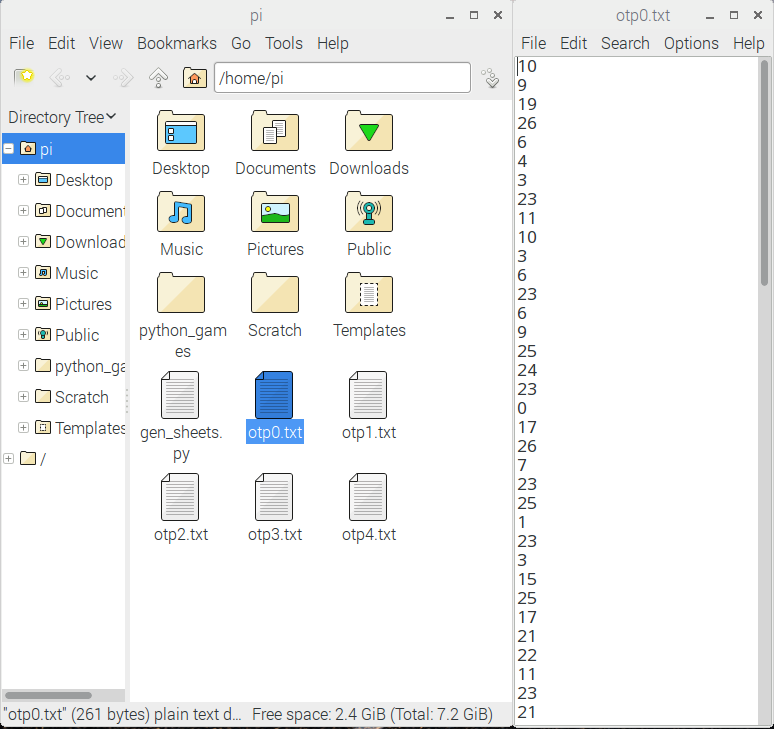
Task: Click the line '0' in editor text
Action: 522,408
